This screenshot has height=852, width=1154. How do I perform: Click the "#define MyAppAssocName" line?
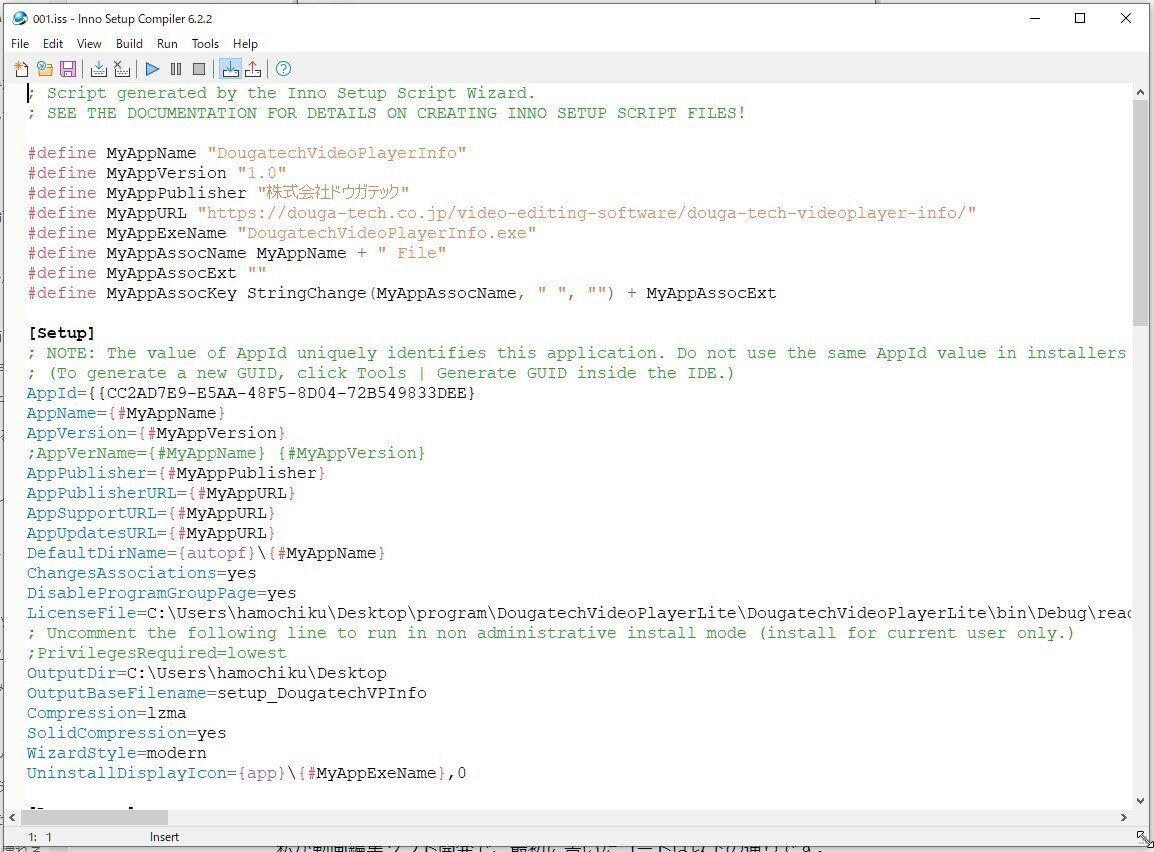click(x=236, y=253)
